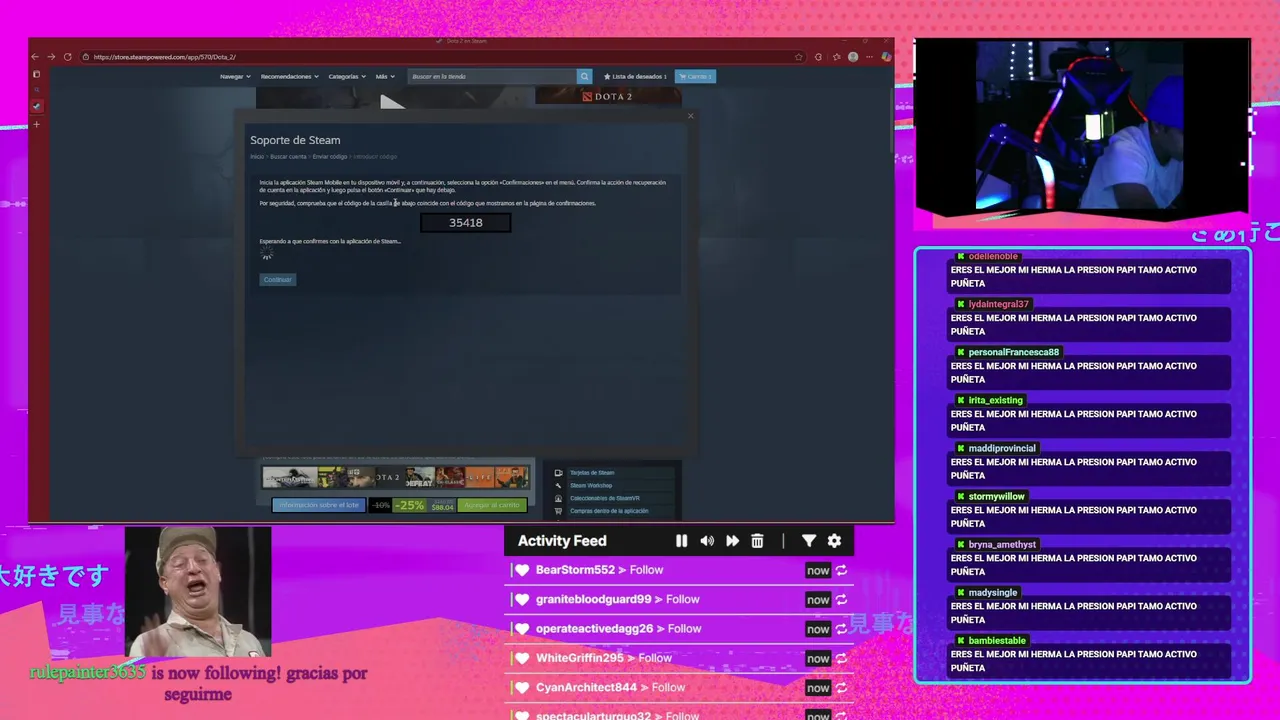
Task: Go to Buscar cuenta breadcrumb
Action: tap(288, 157)
